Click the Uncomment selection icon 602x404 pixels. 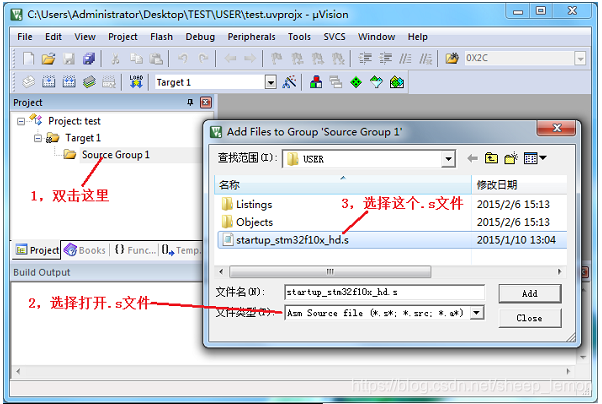coord(425,58)
